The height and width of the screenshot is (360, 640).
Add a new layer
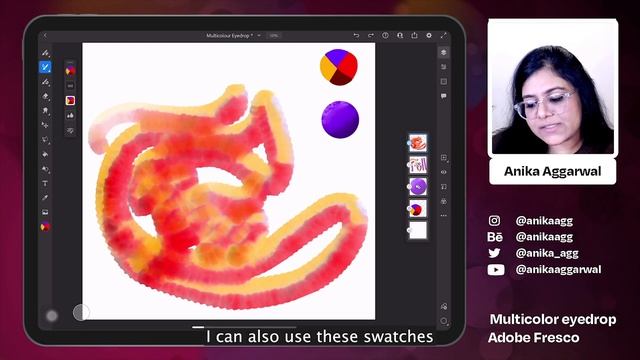click(444, 158)
